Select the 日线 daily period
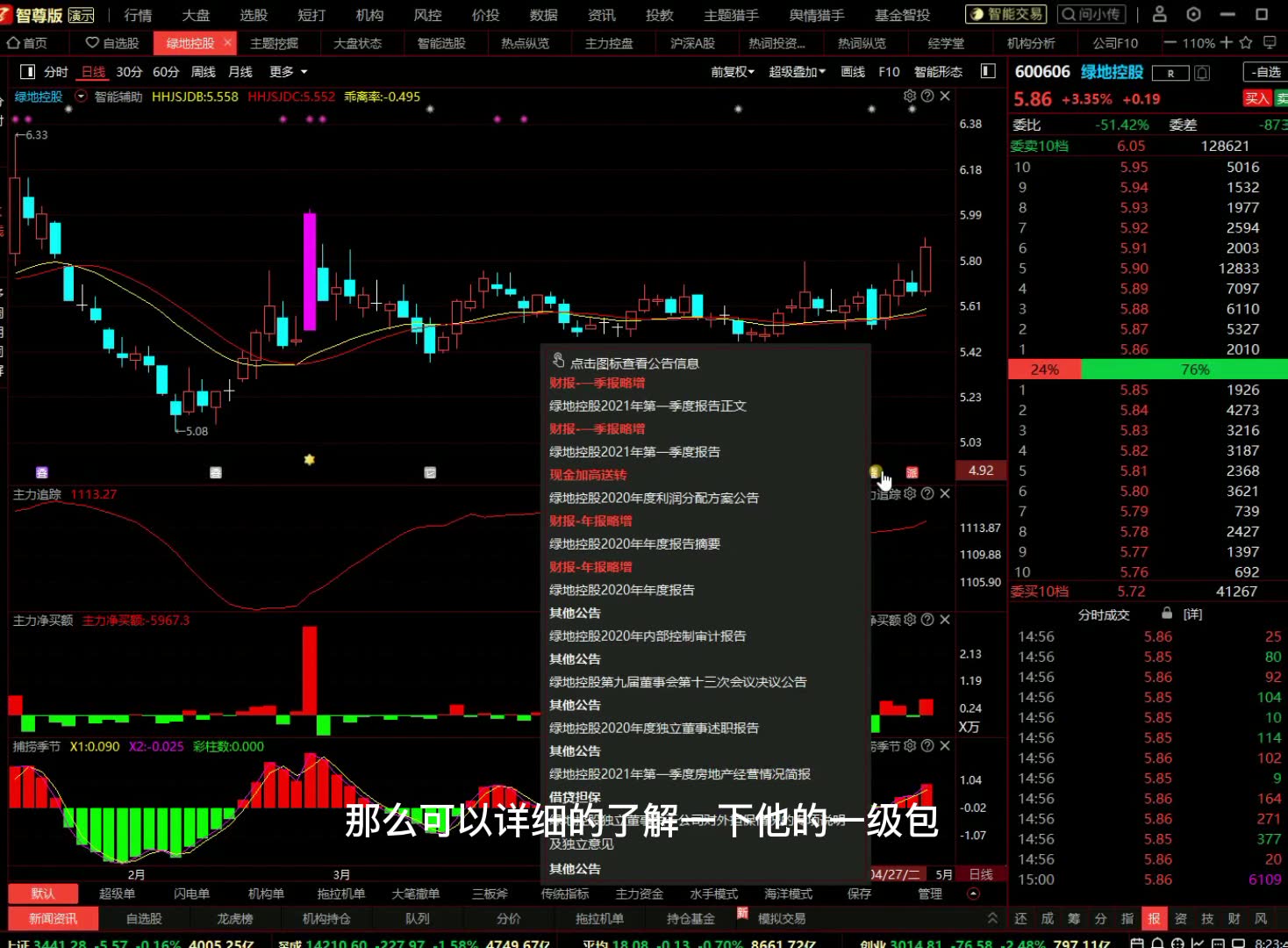The image size is (1288, 948). (x=93, y=72)
